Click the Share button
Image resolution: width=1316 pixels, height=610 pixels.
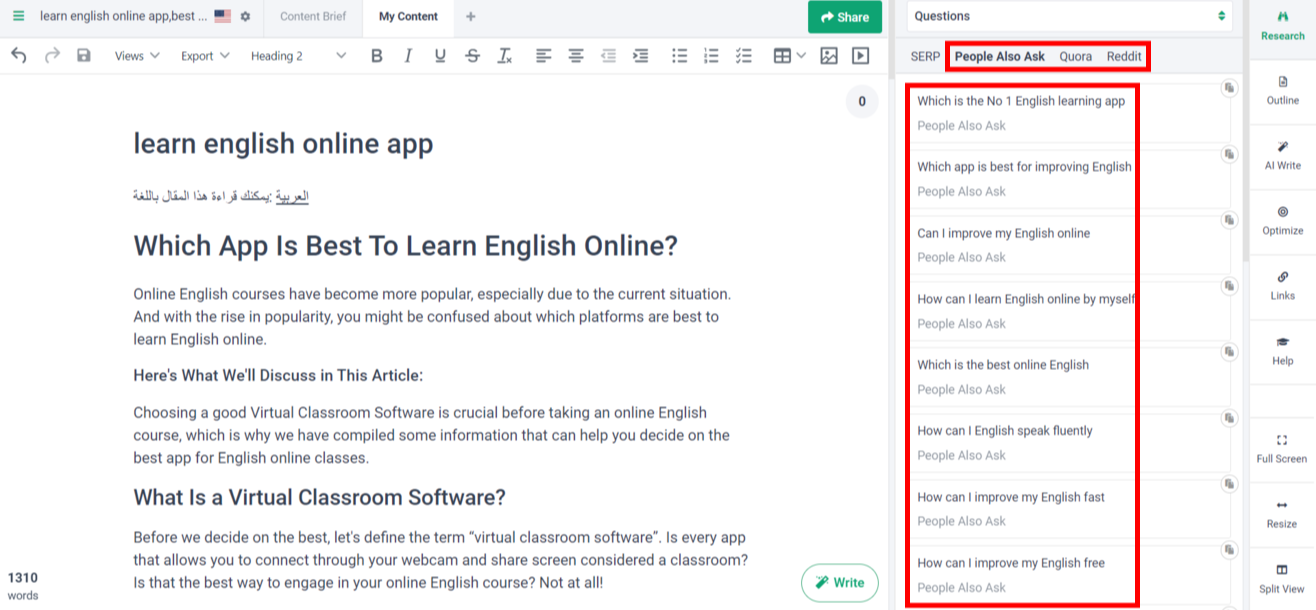click(x=844, y=17)
